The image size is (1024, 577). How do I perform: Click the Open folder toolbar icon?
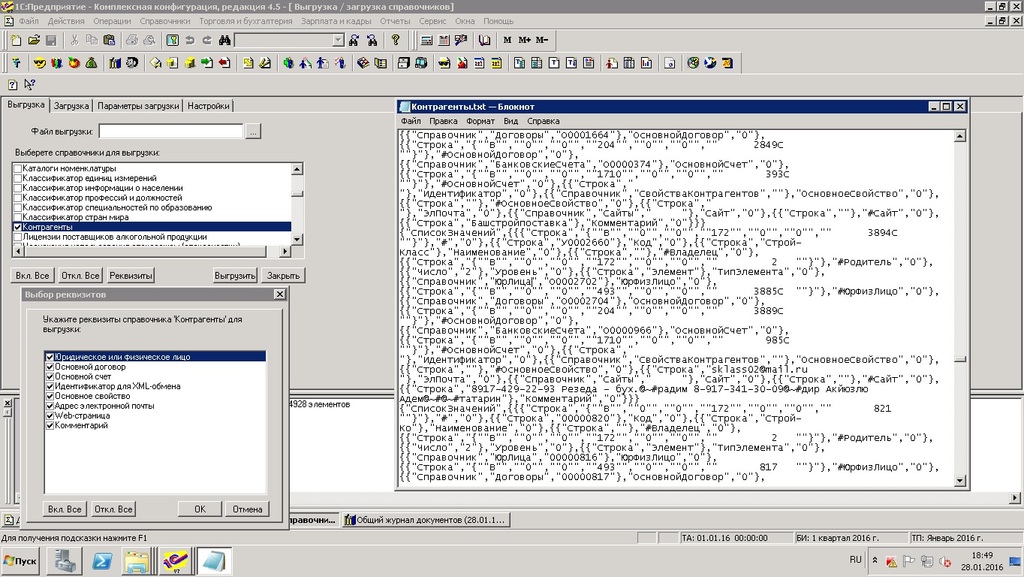(x=34, y=40)
